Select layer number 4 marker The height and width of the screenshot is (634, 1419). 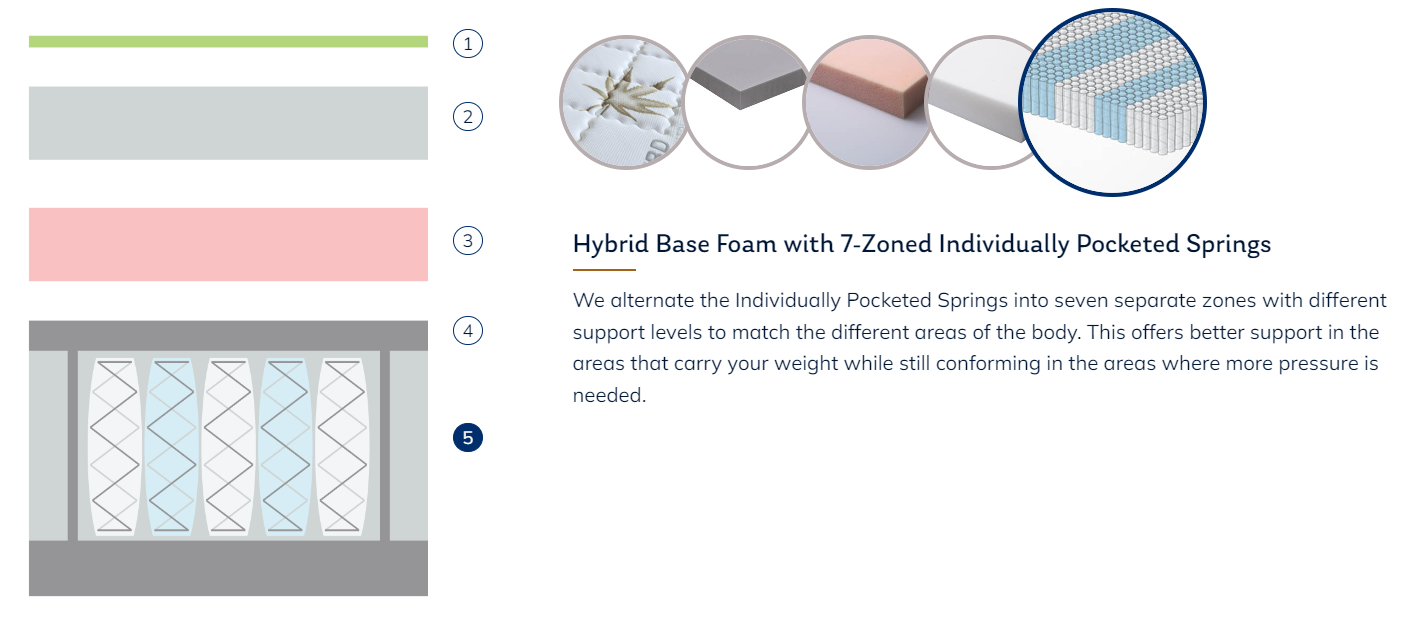tap(467, 330)
